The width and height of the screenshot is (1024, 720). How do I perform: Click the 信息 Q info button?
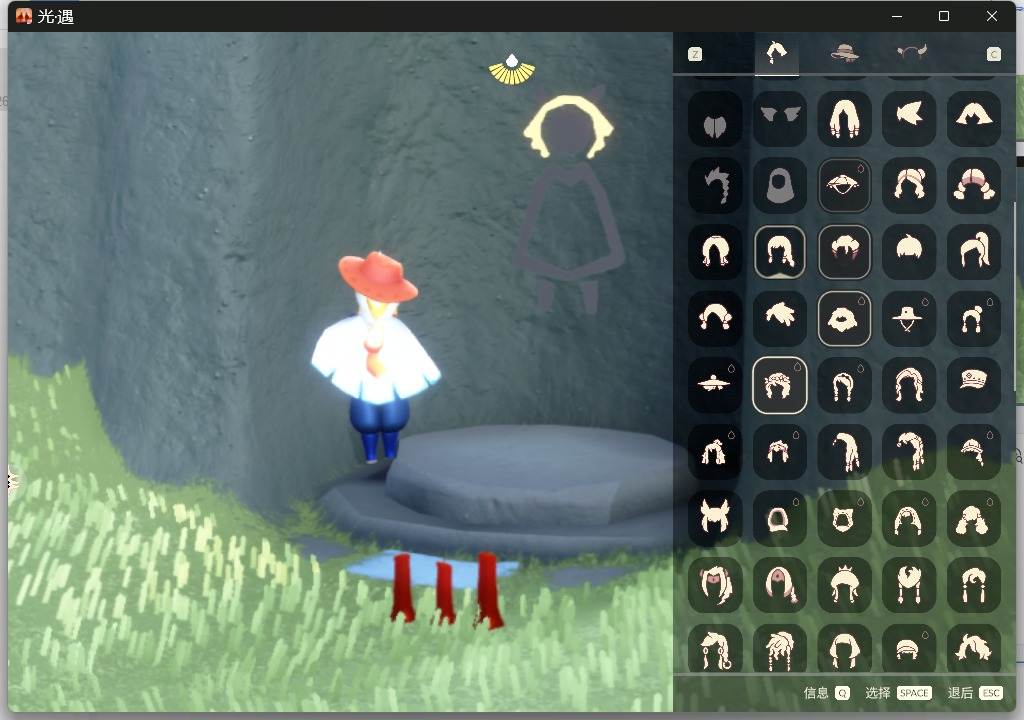coord(827,693)
